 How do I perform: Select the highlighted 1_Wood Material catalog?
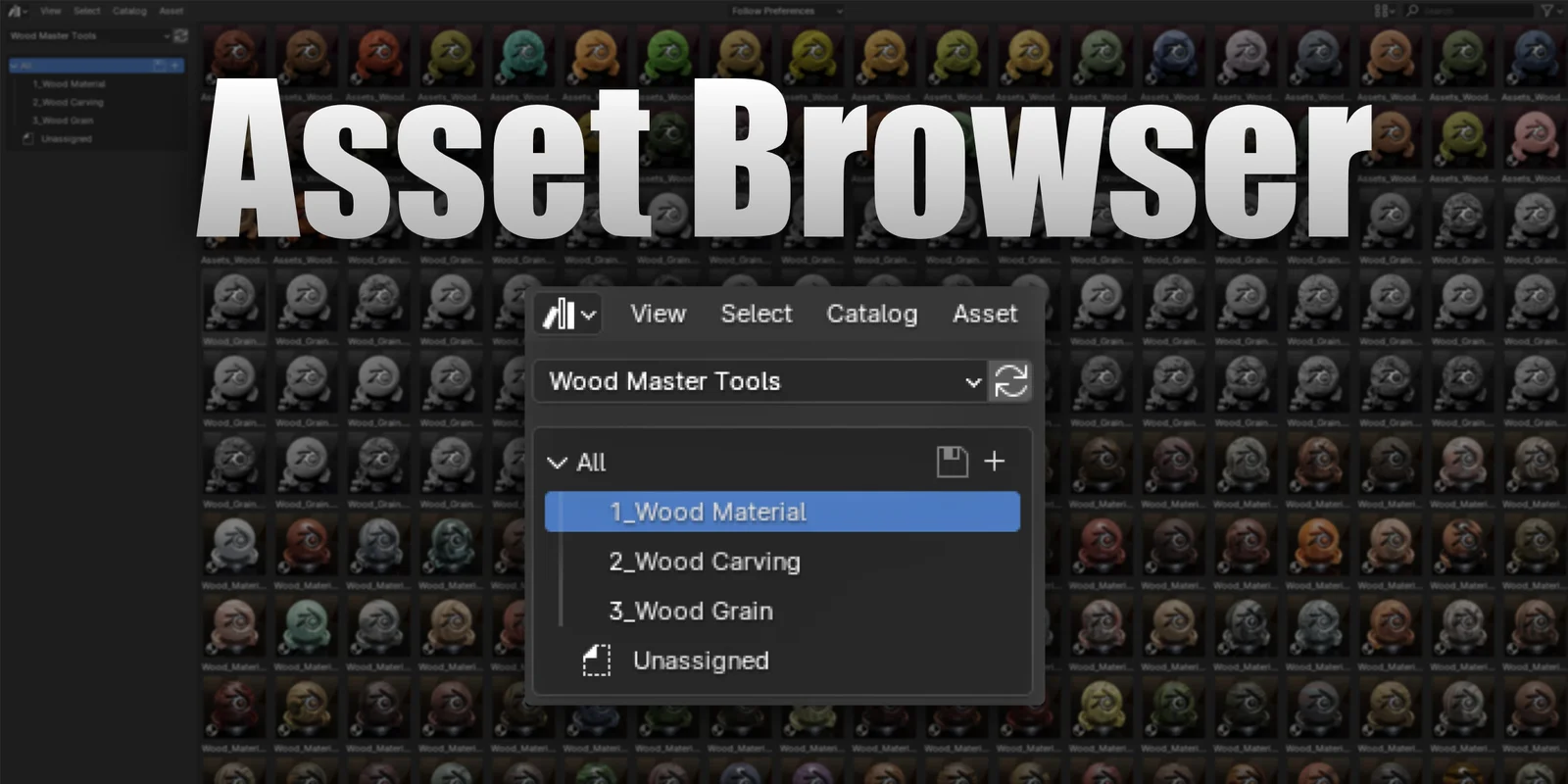782,513
